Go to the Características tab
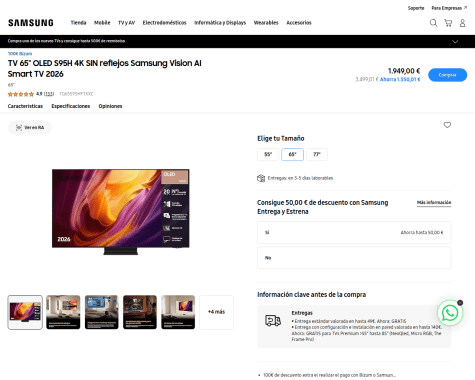Screen dimensions: 475x380 [25, 106]
